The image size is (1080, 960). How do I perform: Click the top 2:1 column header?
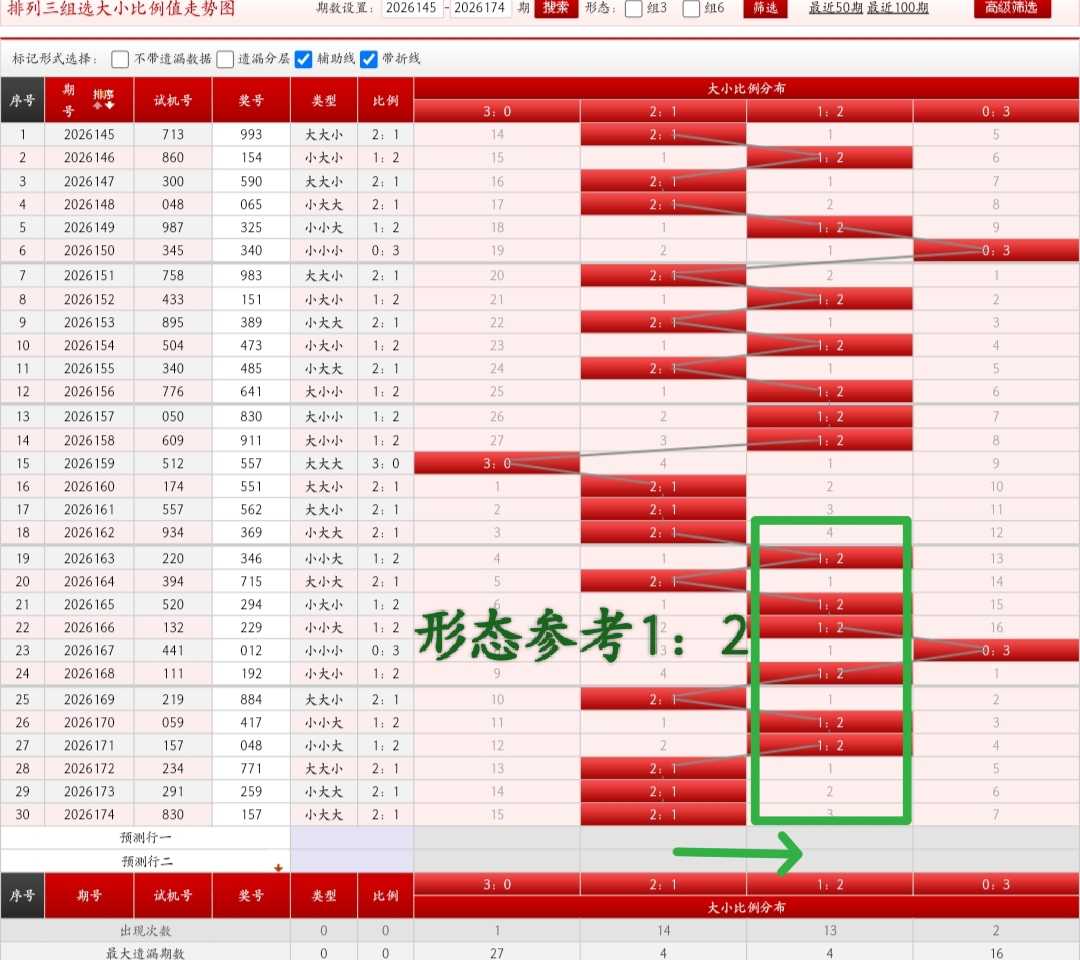click(663, 111)
